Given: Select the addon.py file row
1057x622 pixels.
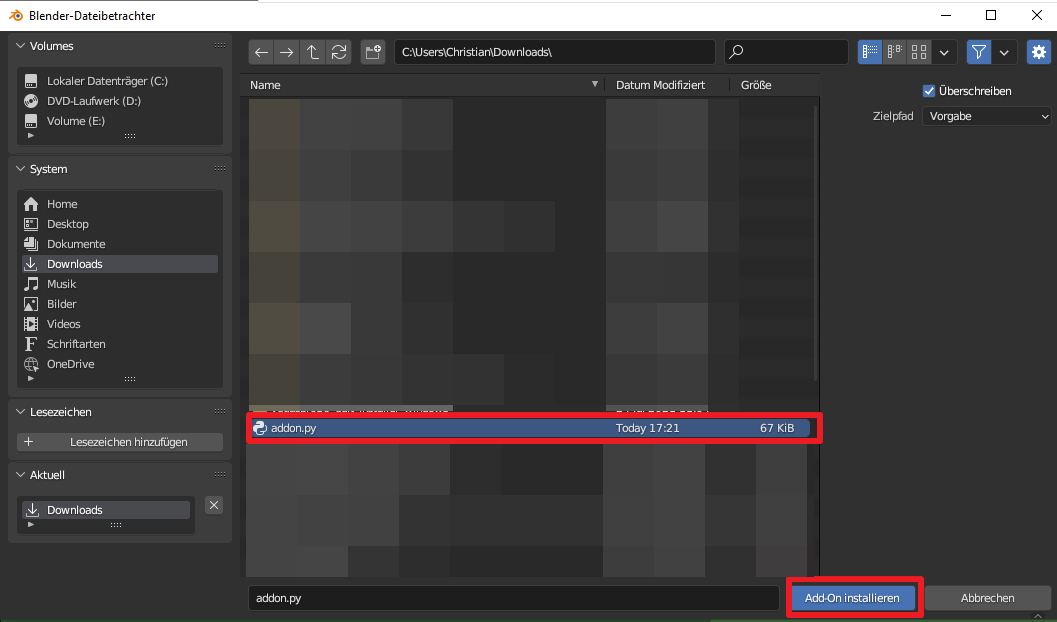Looking at the screenshot, I should [x=529, y=428].
